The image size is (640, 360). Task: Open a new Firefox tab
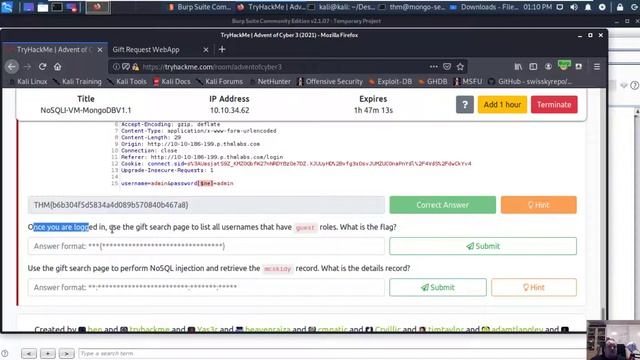click(x=222, y=49)
